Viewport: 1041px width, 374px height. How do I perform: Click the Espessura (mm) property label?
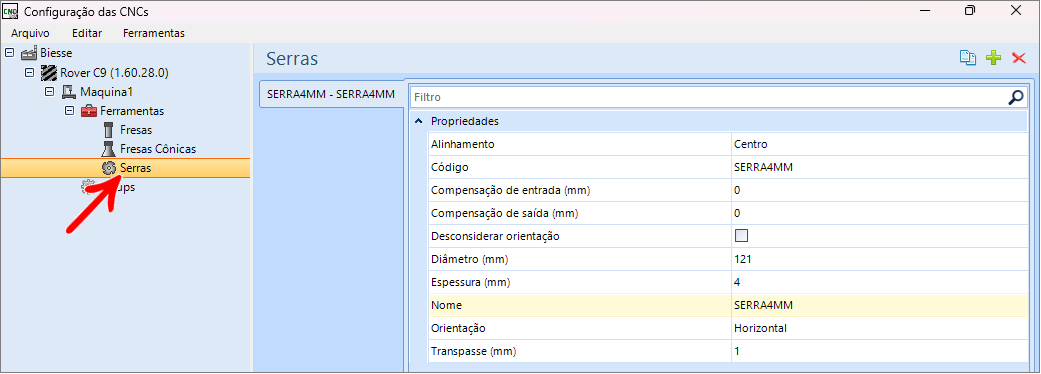(471, 282)
